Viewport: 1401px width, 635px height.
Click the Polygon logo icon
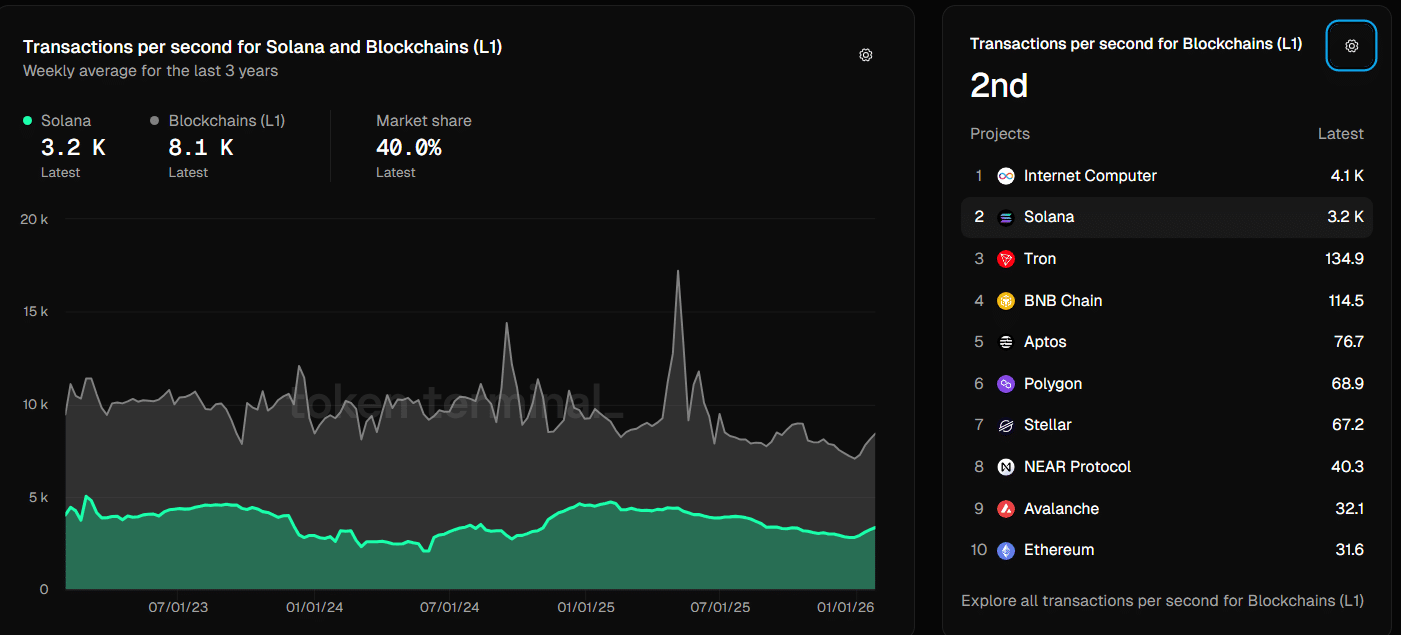[x=1005, y=383]
